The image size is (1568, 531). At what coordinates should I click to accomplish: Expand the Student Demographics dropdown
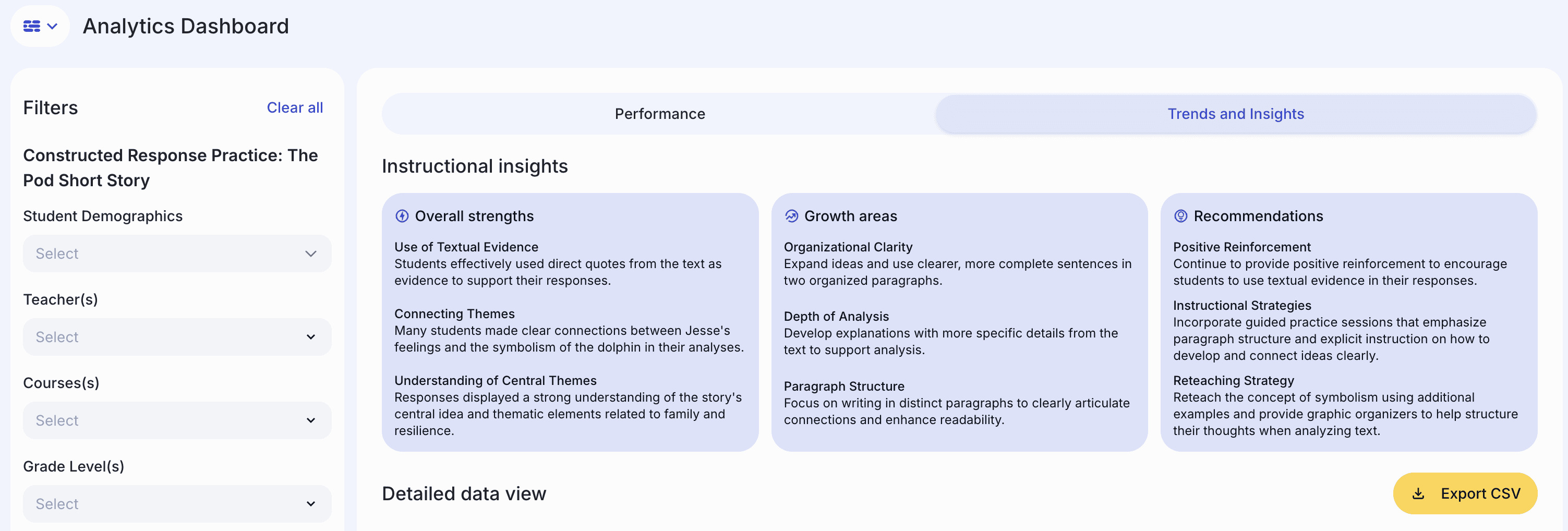pyautogui.click(x=177, y=254)
